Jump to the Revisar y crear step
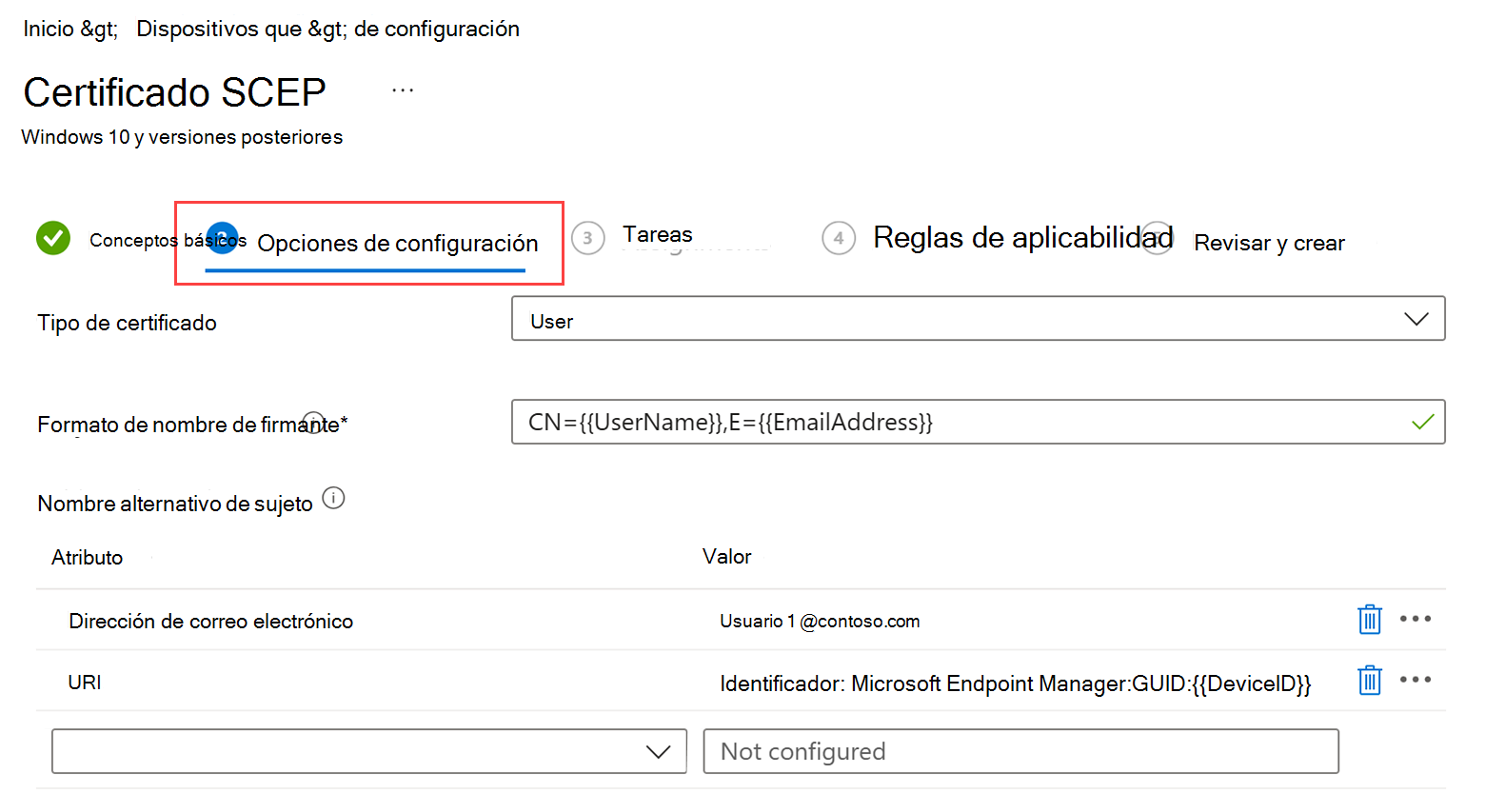The width and height of the screenshot is (1485, 812). [x=1269, y=243]
